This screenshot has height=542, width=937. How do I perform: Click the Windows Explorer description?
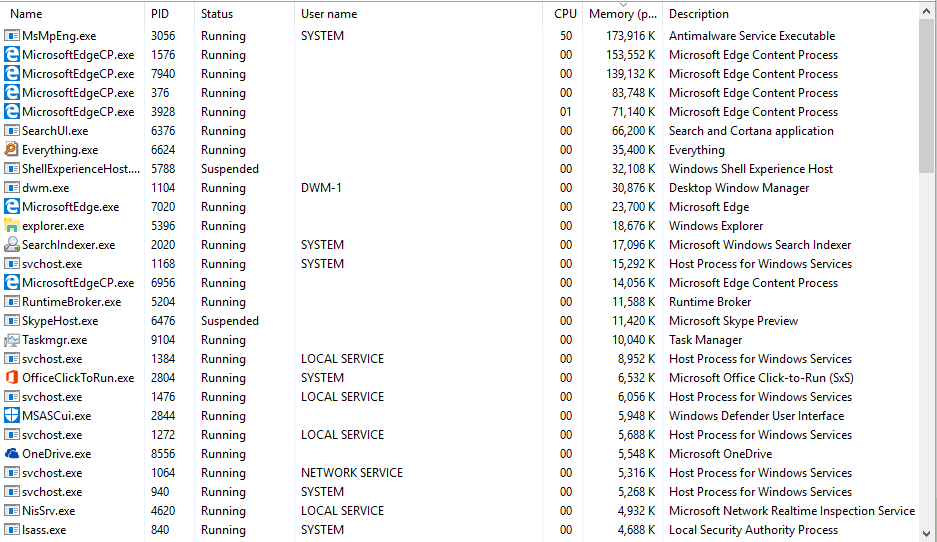coord(716,226)
